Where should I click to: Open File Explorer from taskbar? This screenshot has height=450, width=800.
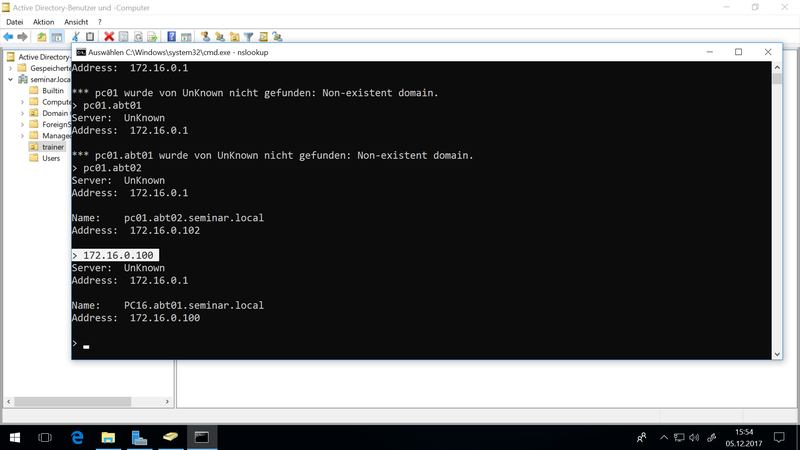(x=108, y=437)
